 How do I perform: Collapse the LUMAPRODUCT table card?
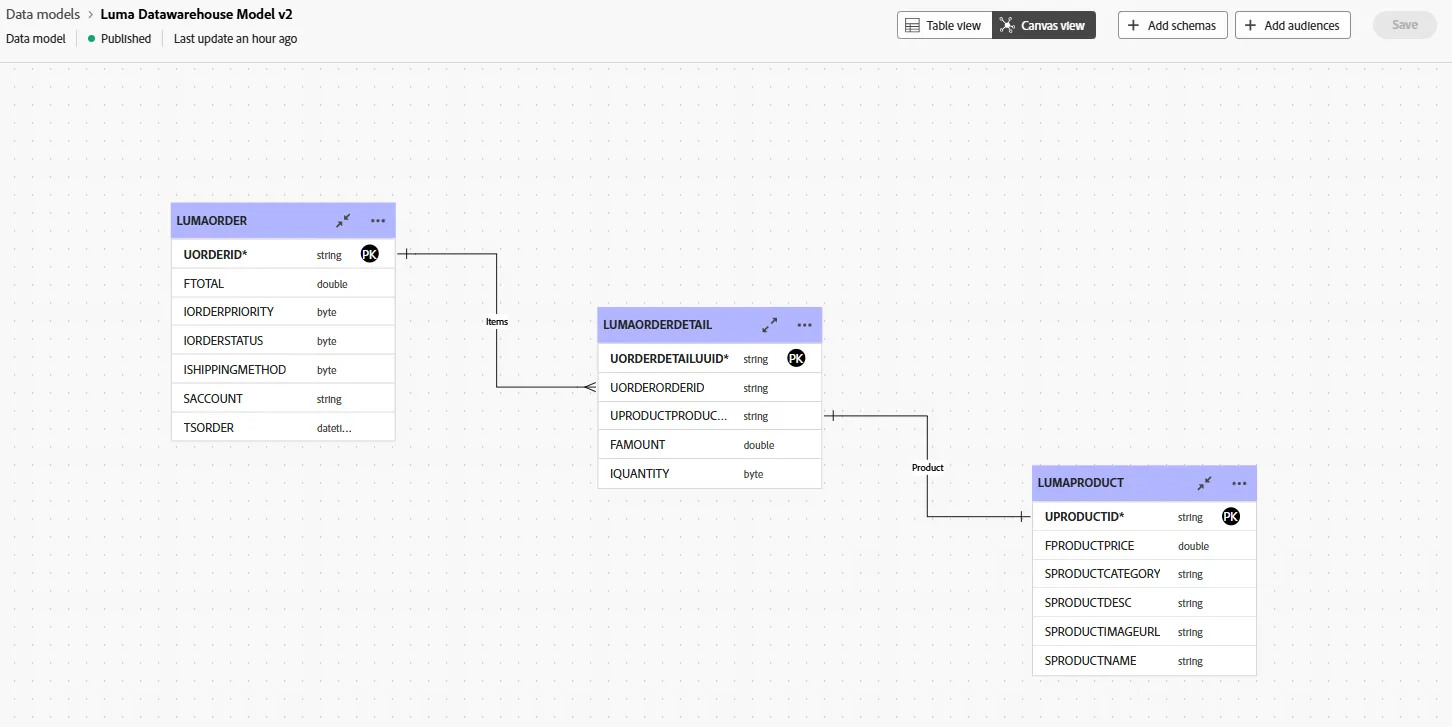click(1205, 483)
